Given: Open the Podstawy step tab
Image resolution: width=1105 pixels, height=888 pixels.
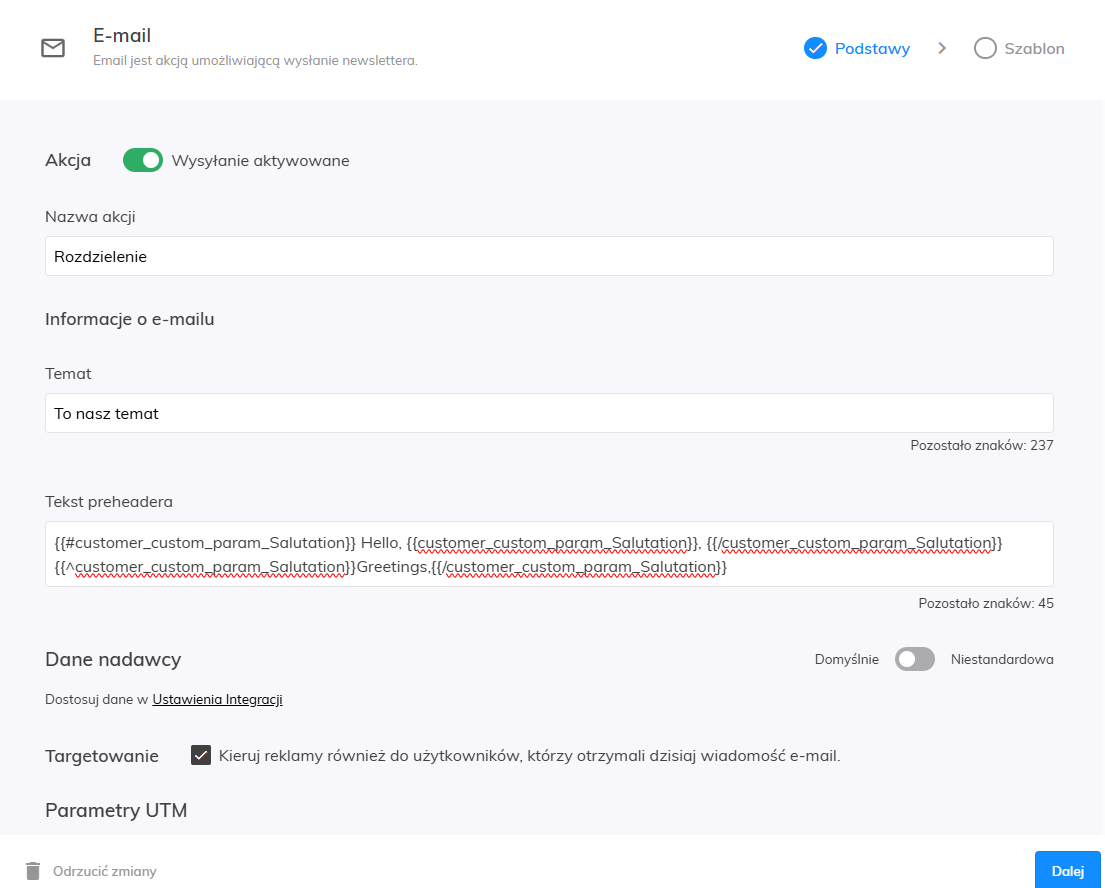Looking at the screenshot, I should click(872, 48).
